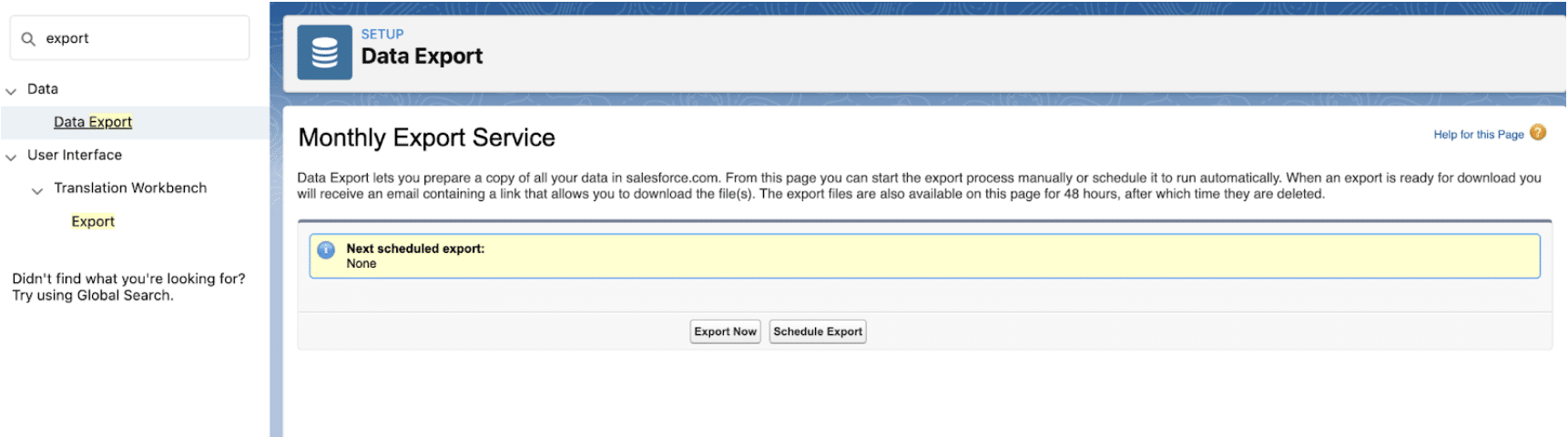Click the Next scheduled export label
This screenshot has height=437, width=1568.
coord(415,249)
